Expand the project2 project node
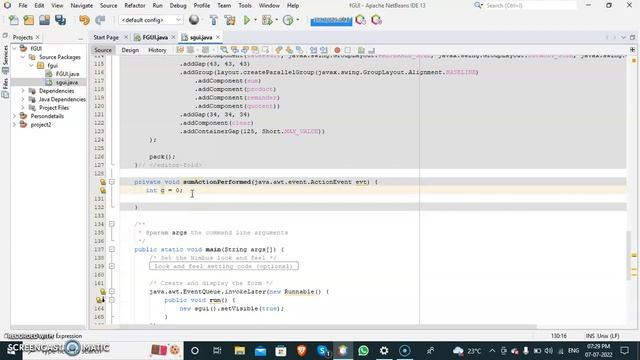Image resolution: width=640 pixels, height=360 pixels. tap(15, 125)
